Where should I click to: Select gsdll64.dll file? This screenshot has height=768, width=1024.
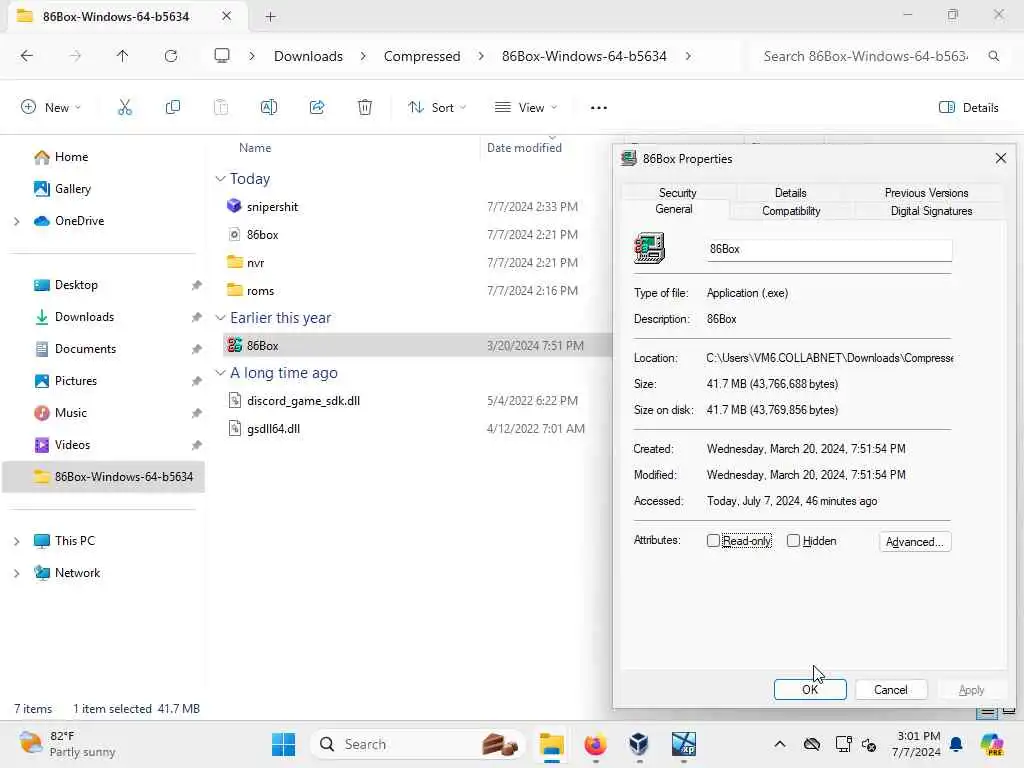point(273,428)
